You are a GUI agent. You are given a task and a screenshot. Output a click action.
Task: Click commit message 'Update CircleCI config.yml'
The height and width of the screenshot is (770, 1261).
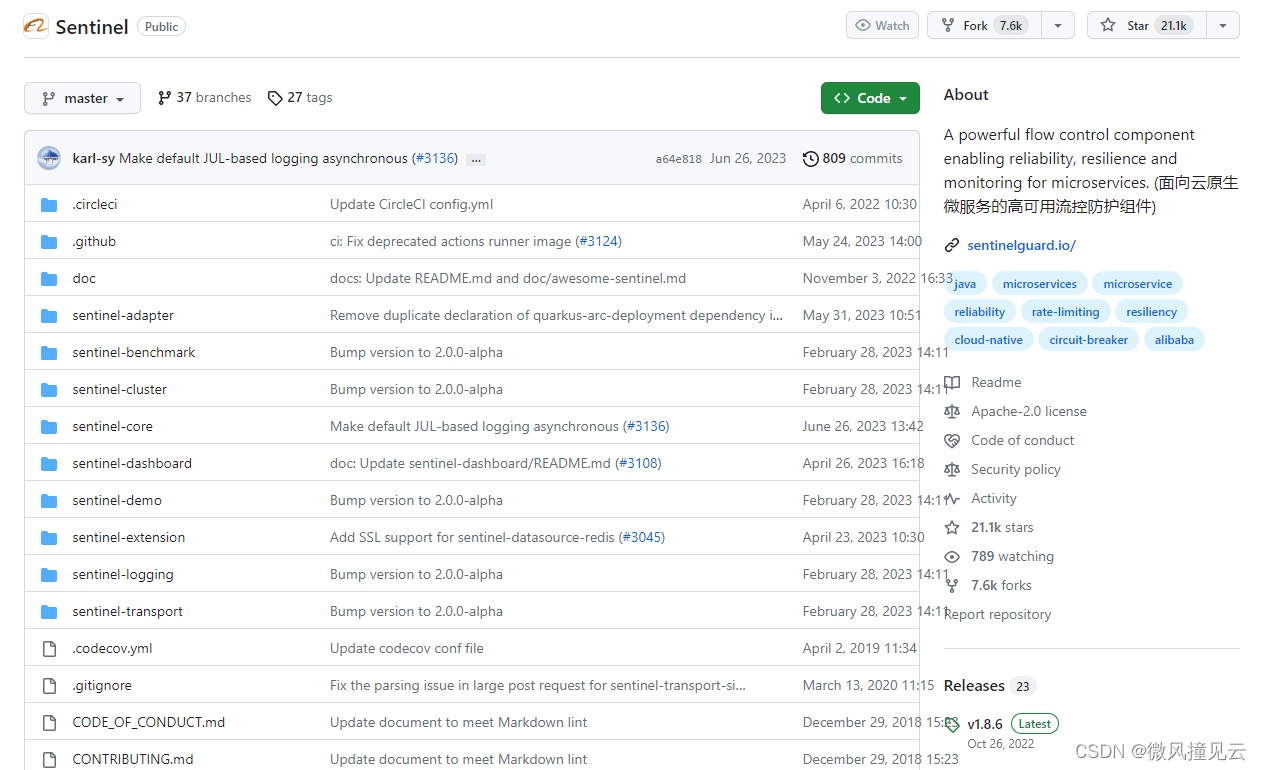[x=411, y=205]
